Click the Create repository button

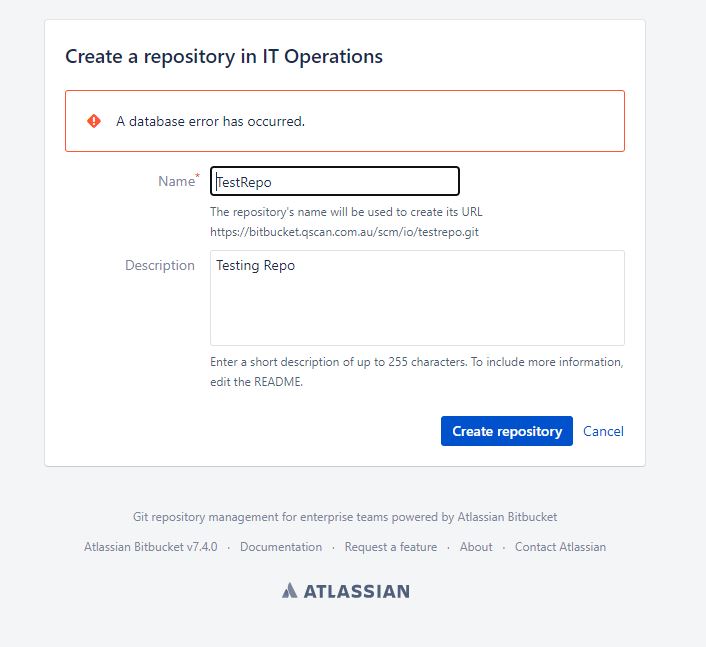pos(507,431)
